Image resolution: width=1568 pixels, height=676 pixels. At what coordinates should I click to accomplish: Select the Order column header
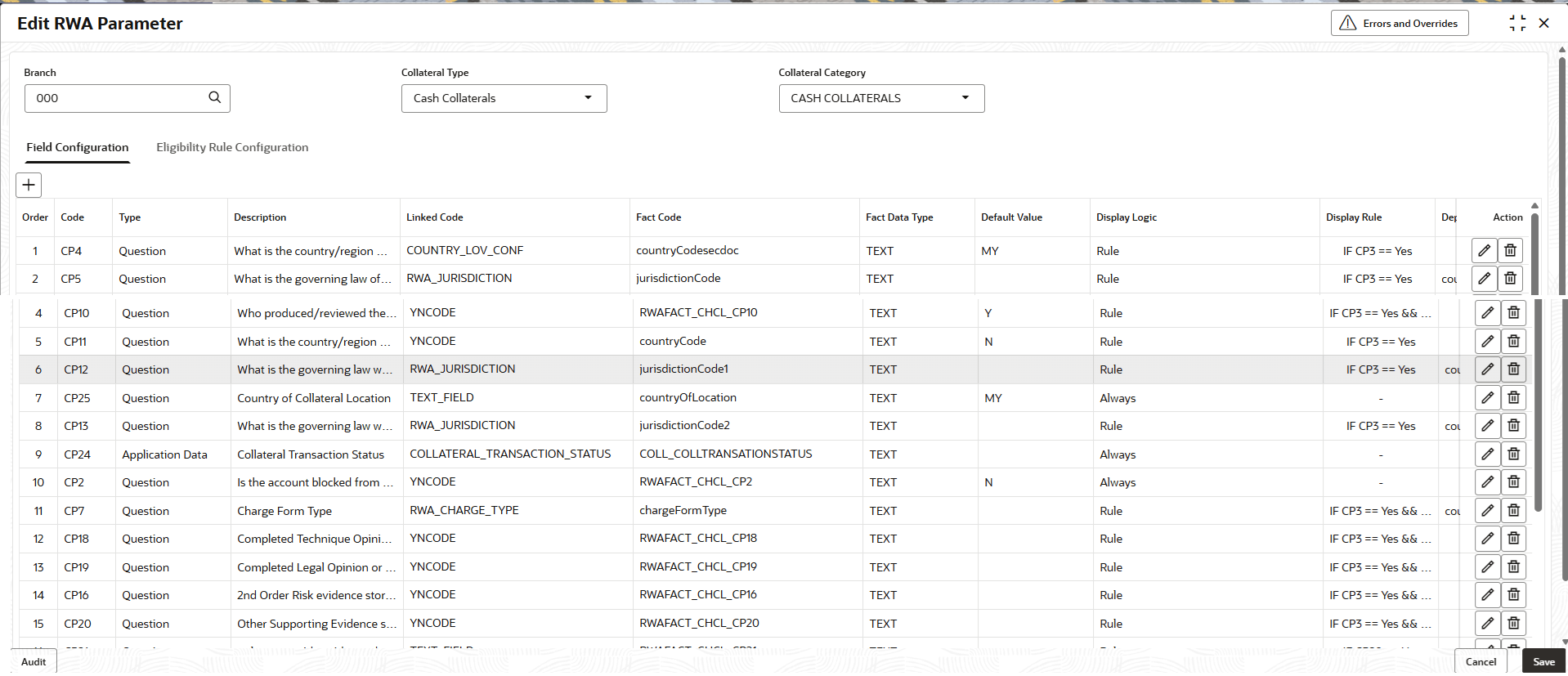[35, 217]
